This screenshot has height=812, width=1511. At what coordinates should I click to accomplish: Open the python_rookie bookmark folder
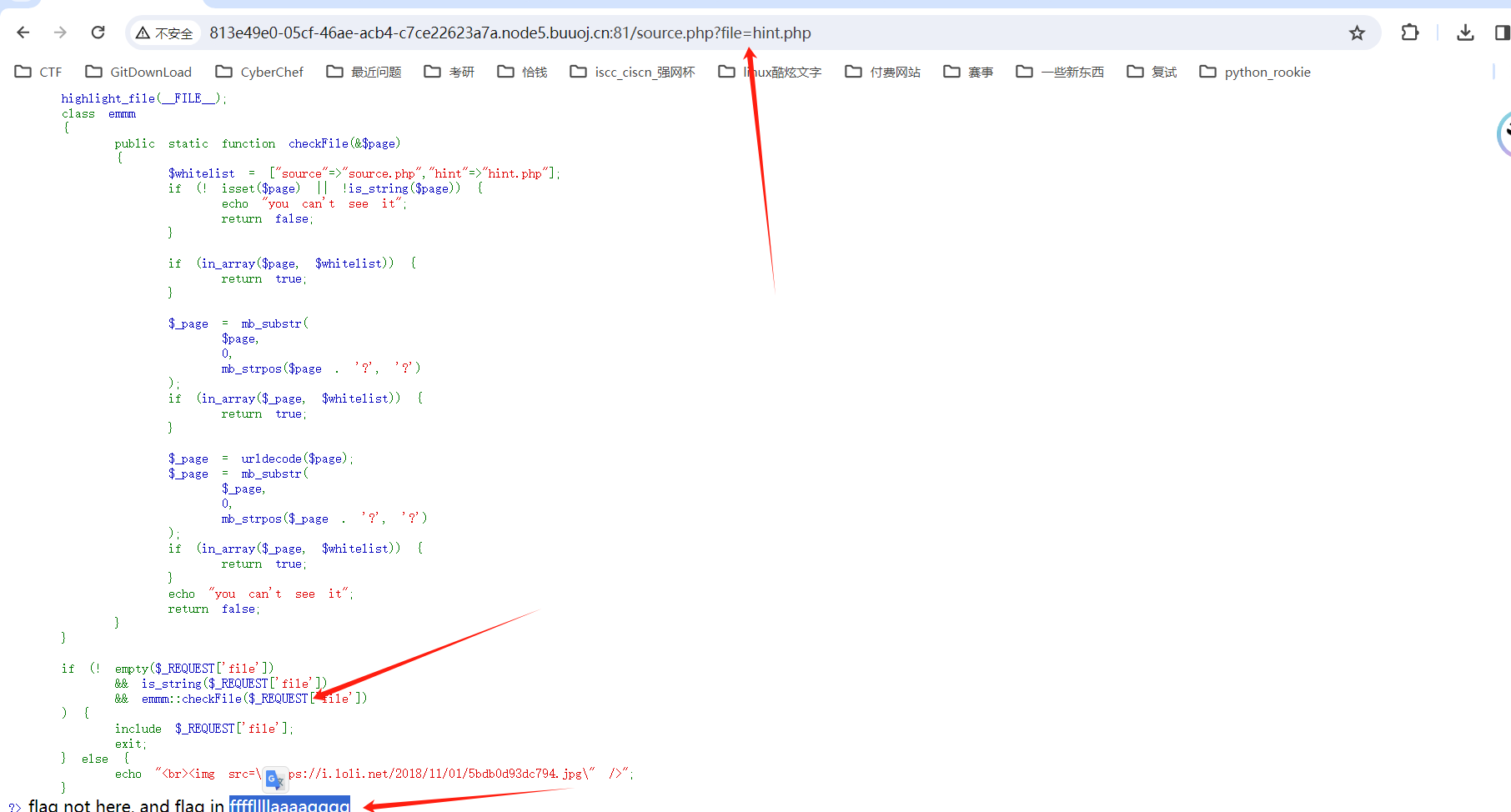(1255, 72)
